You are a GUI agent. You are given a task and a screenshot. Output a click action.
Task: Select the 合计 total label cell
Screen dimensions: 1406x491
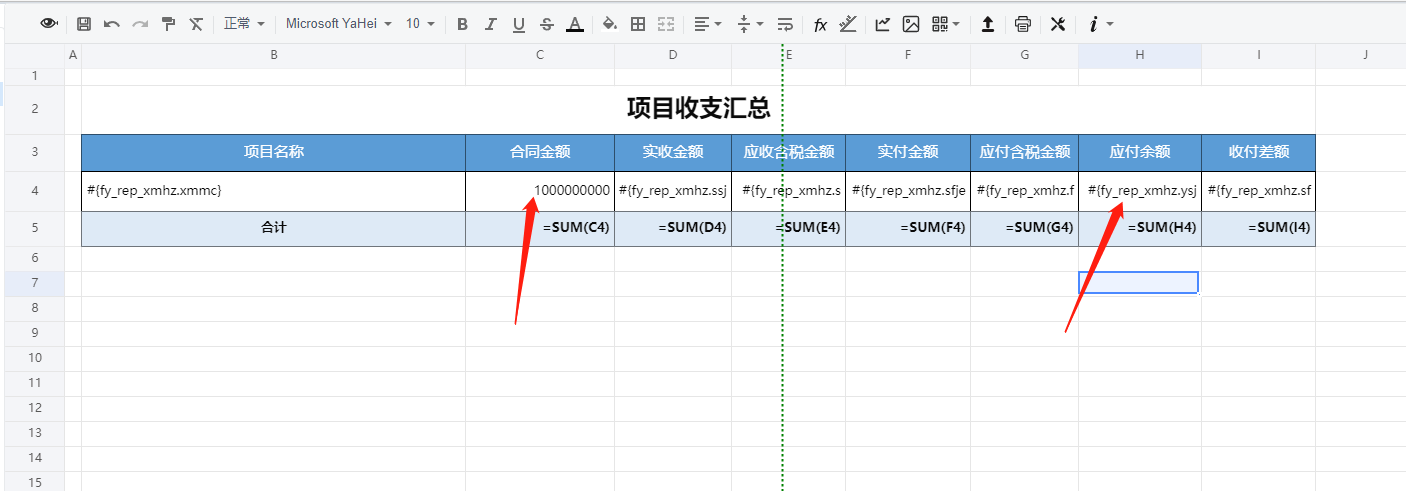(273, 228)
